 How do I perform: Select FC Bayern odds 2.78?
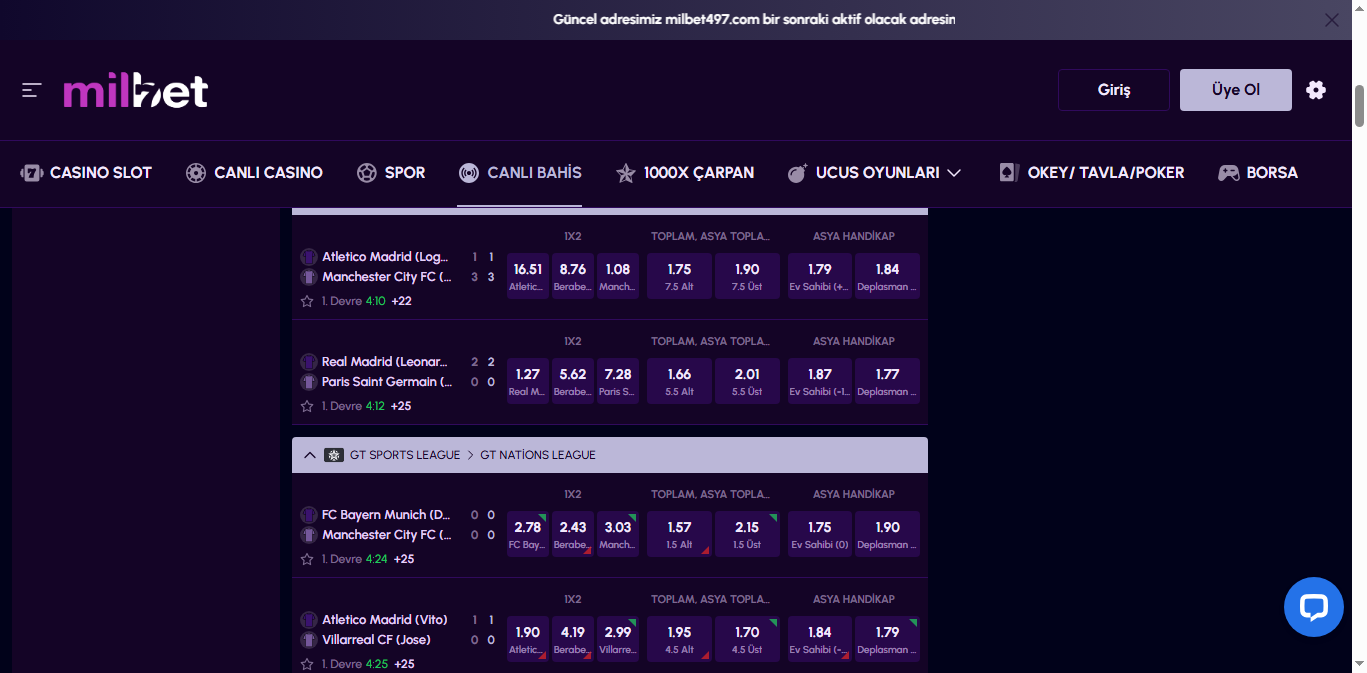(x=528, y=534)
